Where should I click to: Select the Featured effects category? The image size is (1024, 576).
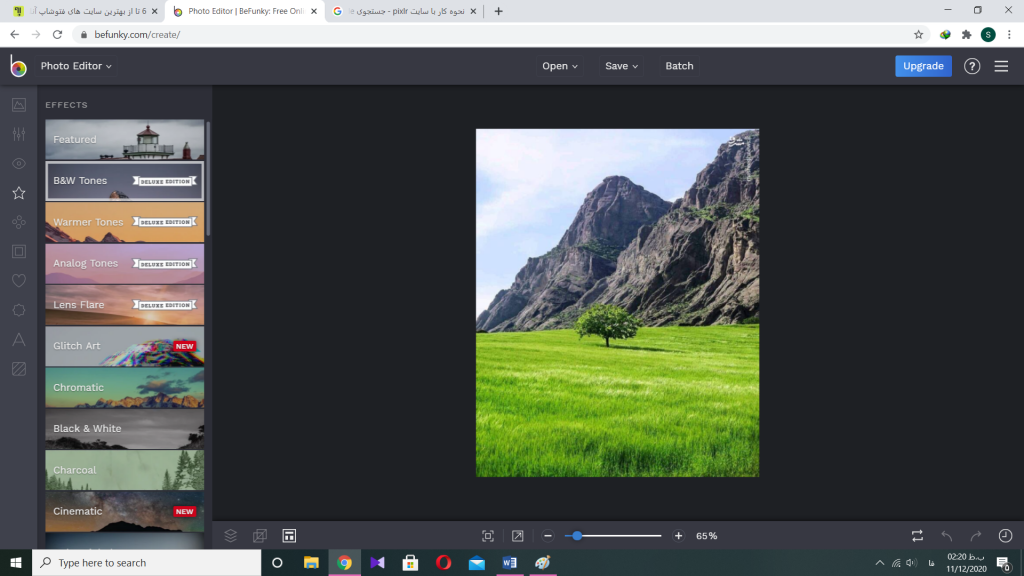pos(125,139)
